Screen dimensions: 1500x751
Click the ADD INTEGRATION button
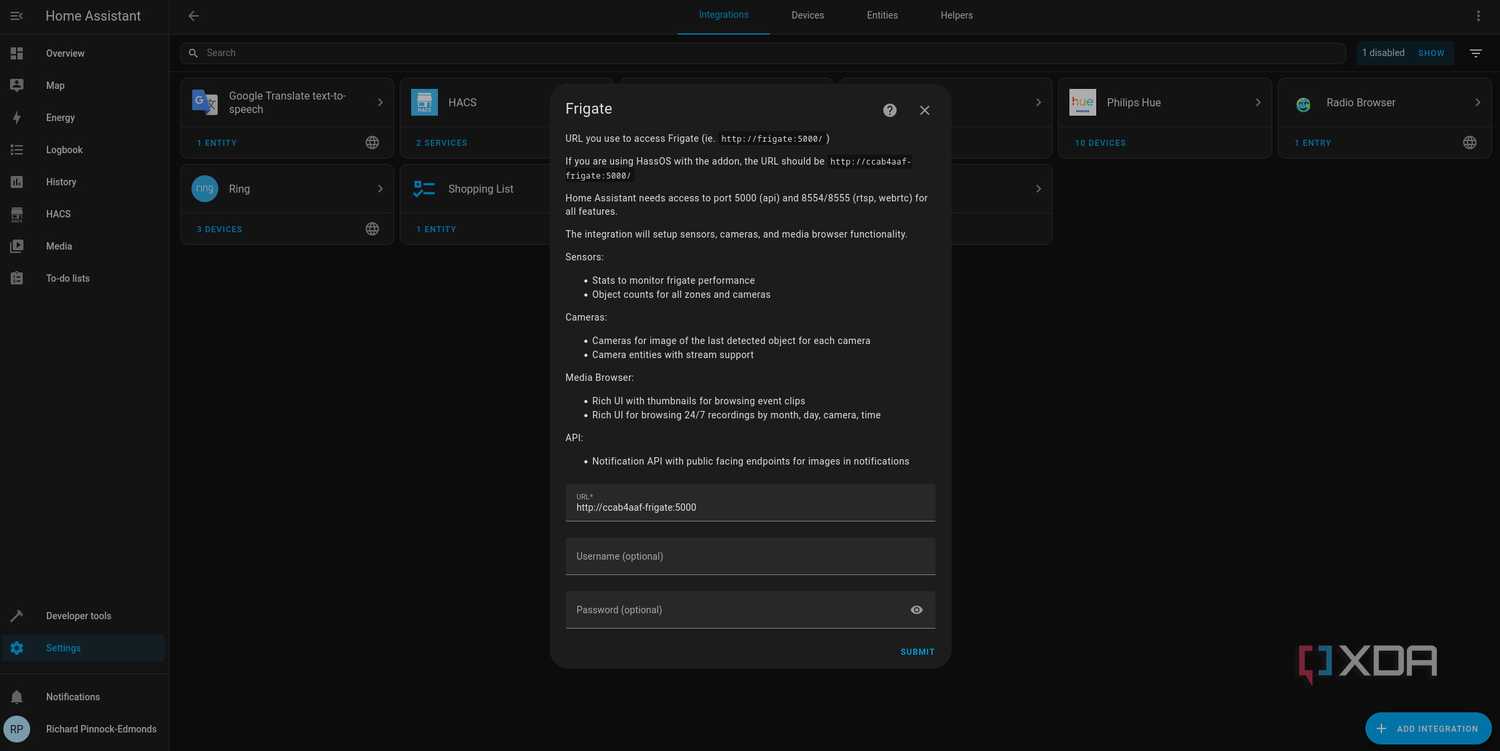coord(1428,728)
